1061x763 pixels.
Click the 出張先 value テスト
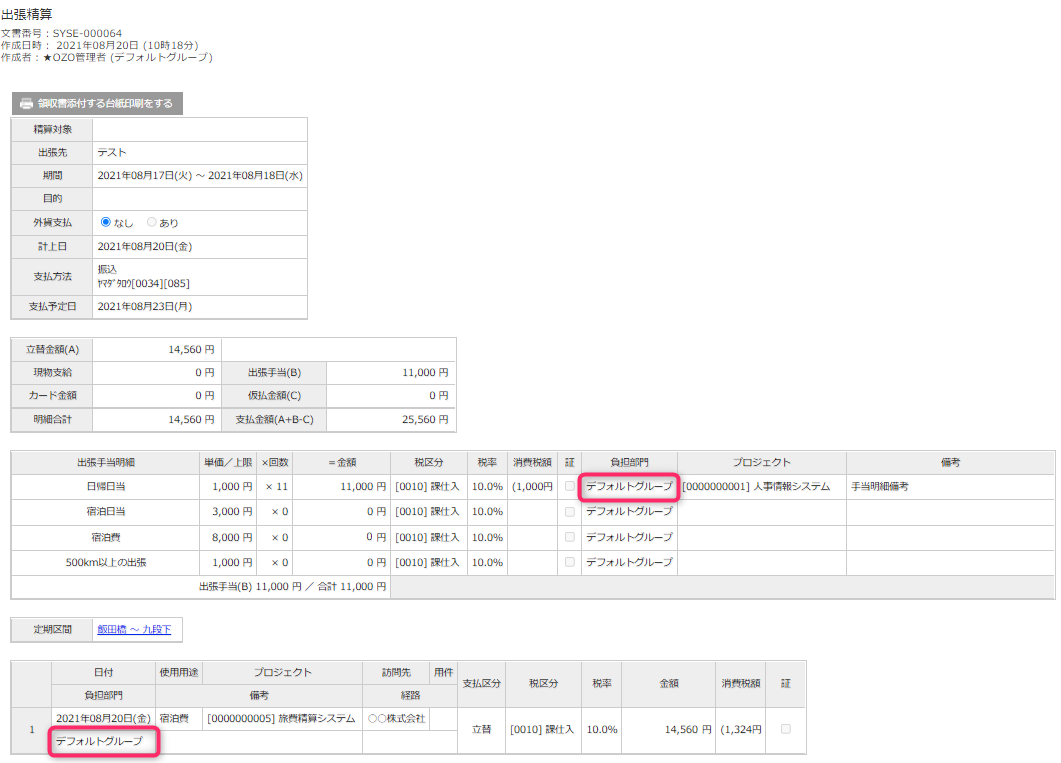click(x=112, y=152)
